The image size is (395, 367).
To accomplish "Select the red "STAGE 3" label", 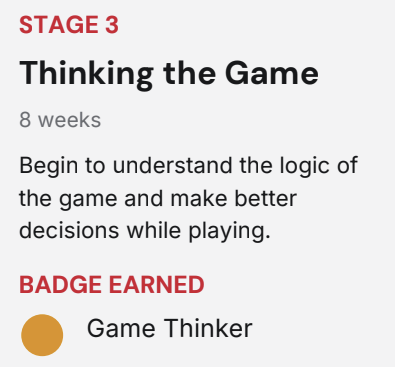I will (x=69, y=25).
